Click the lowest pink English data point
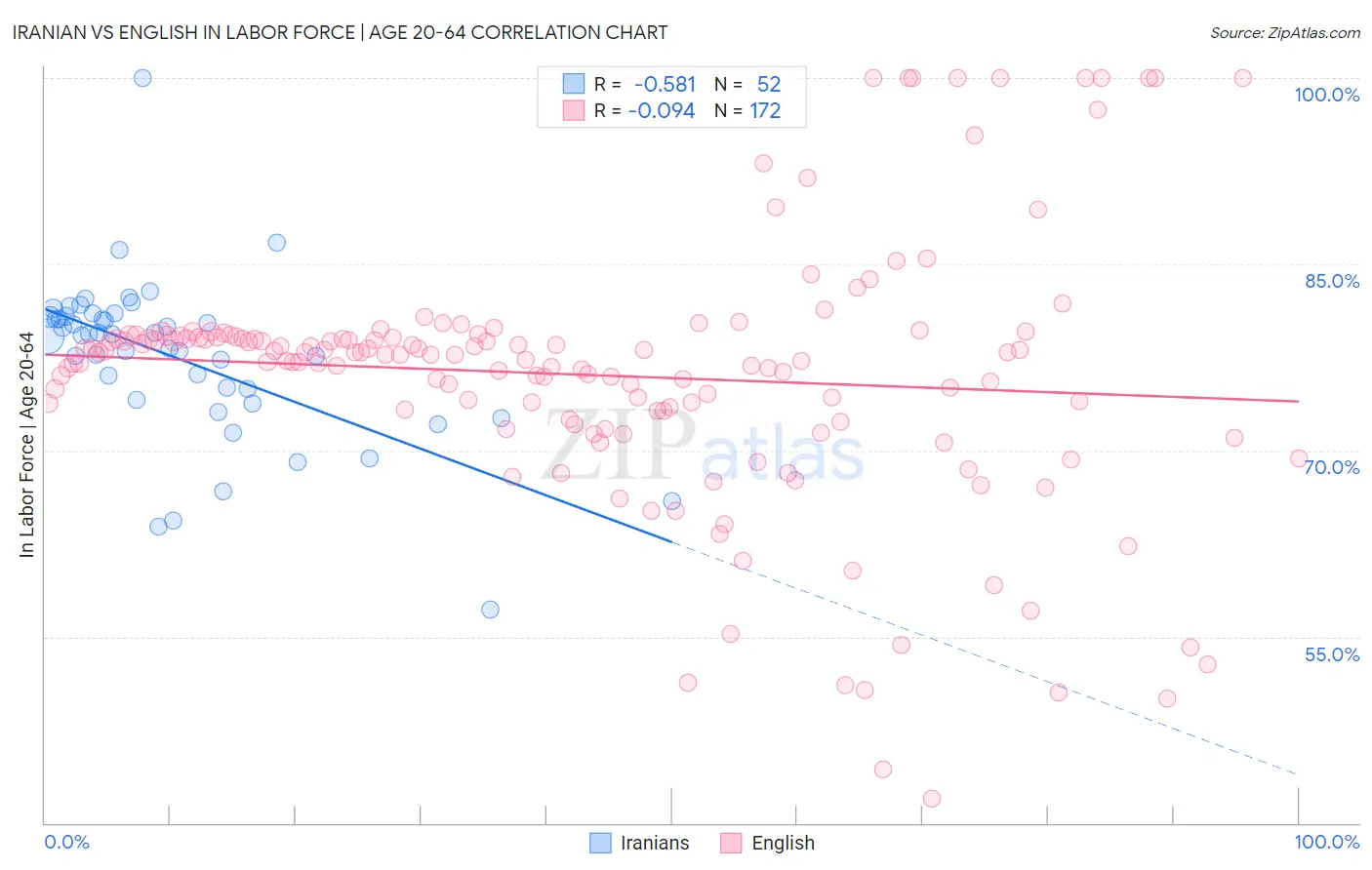This screenshot has width=1372, height=870. point(932,799)
